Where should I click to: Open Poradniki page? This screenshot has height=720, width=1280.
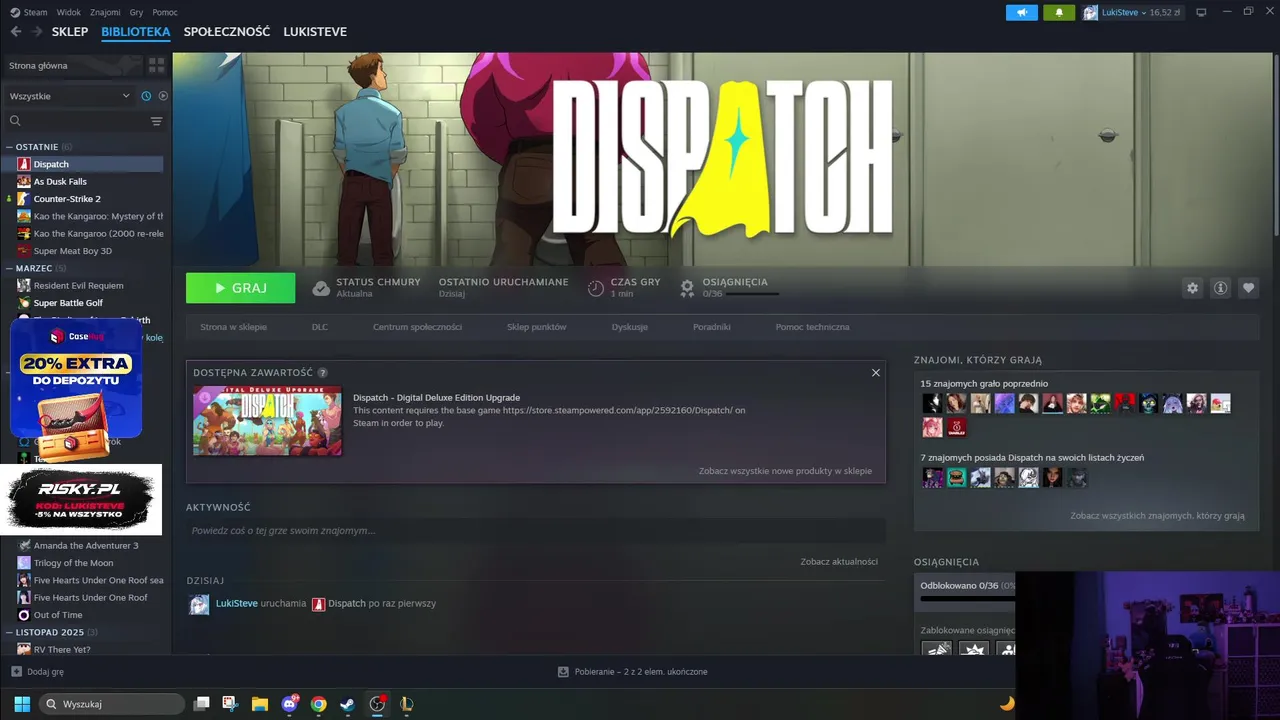pyautogui.click(x=712, y=327)
